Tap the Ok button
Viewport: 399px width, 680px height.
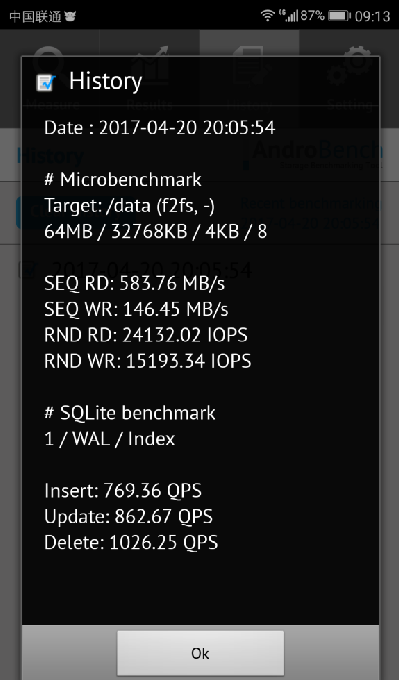pos(200,653)
